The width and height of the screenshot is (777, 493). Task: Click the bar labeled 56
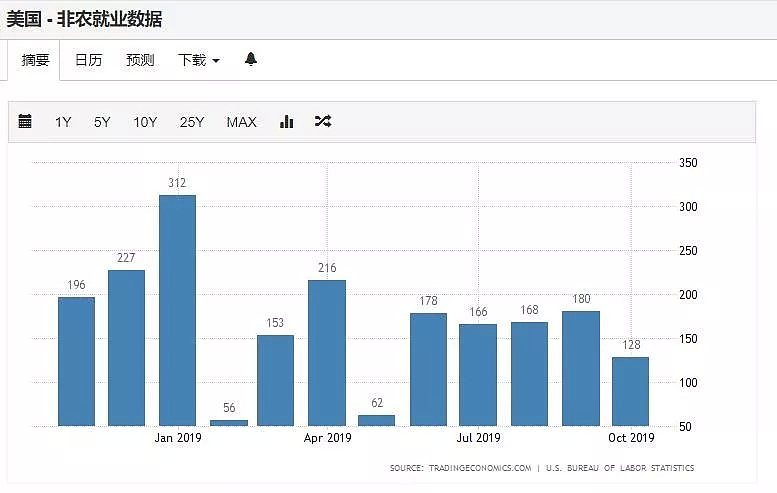(229, 423)
